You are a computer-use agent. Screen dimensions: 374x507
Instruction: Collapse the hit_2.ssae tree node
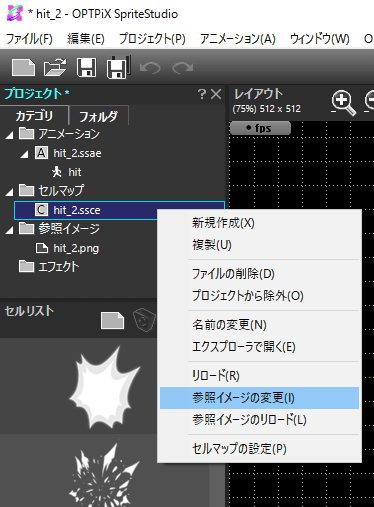[24, 154]
